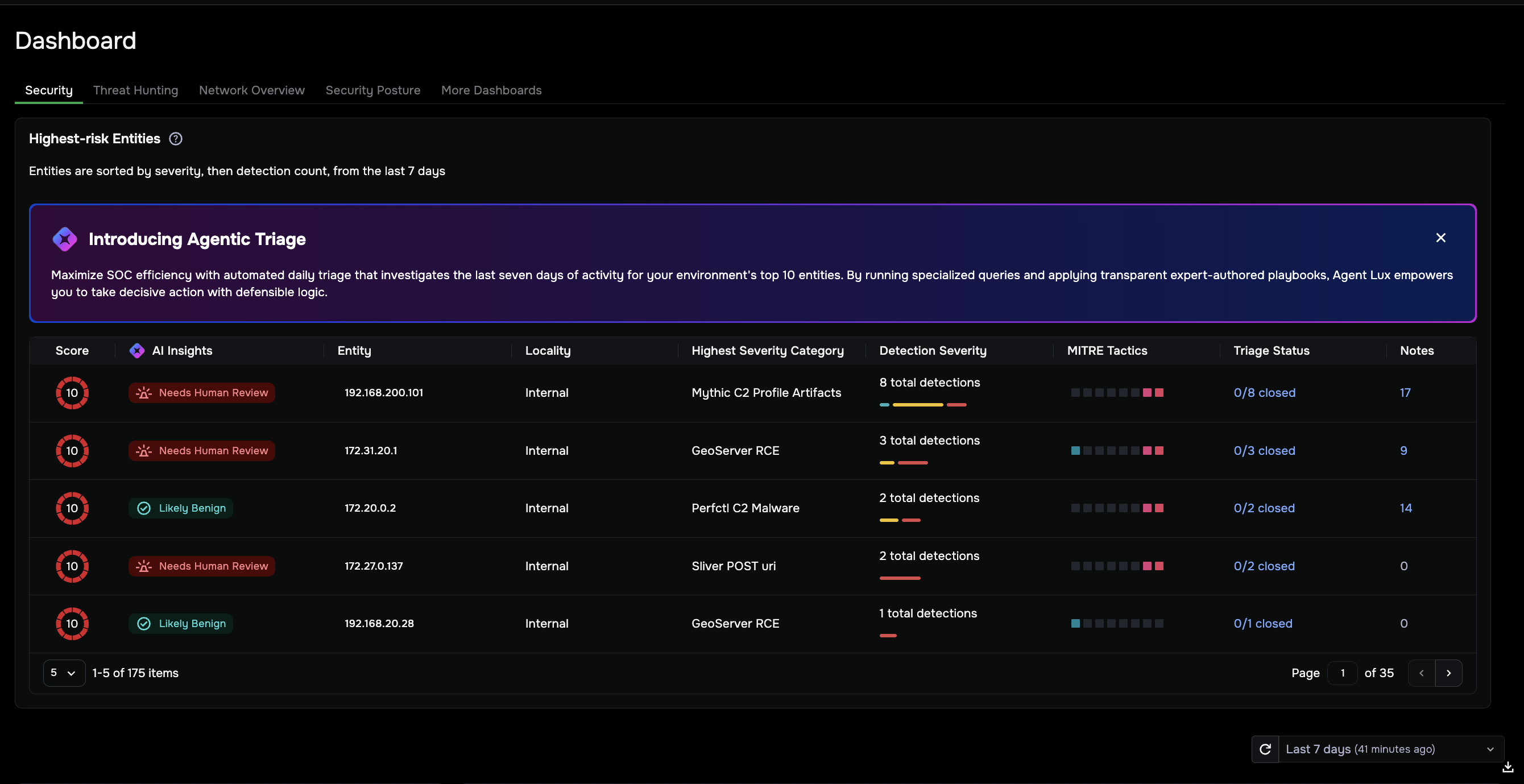Click score ring for 192.168.200.101
The width and height of the screenshot is (1524, 784).
point(72,393)
